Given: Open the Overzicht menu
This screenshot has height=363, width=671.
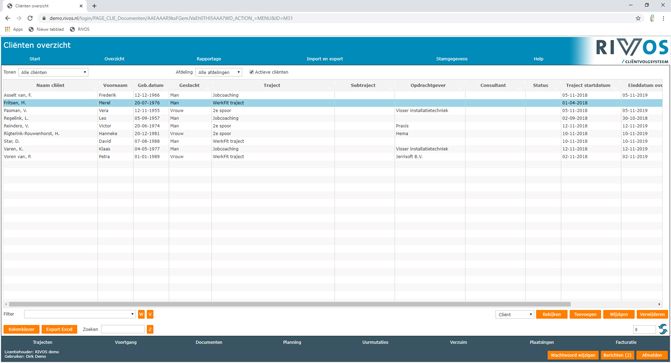Looking at the screenshot, I should click(x=114, y=59).
